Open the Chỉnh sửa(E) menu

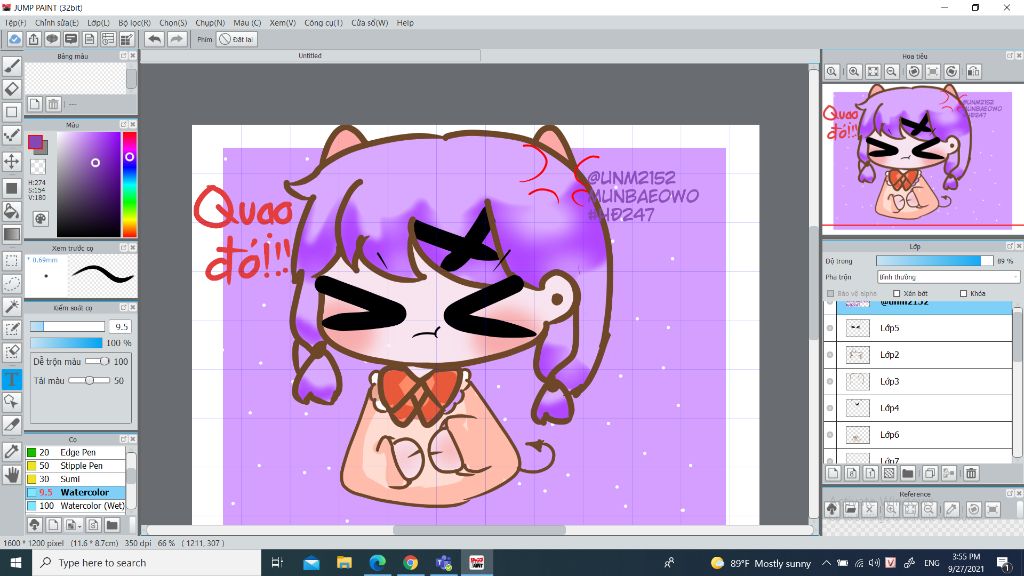tap(57, 23)
